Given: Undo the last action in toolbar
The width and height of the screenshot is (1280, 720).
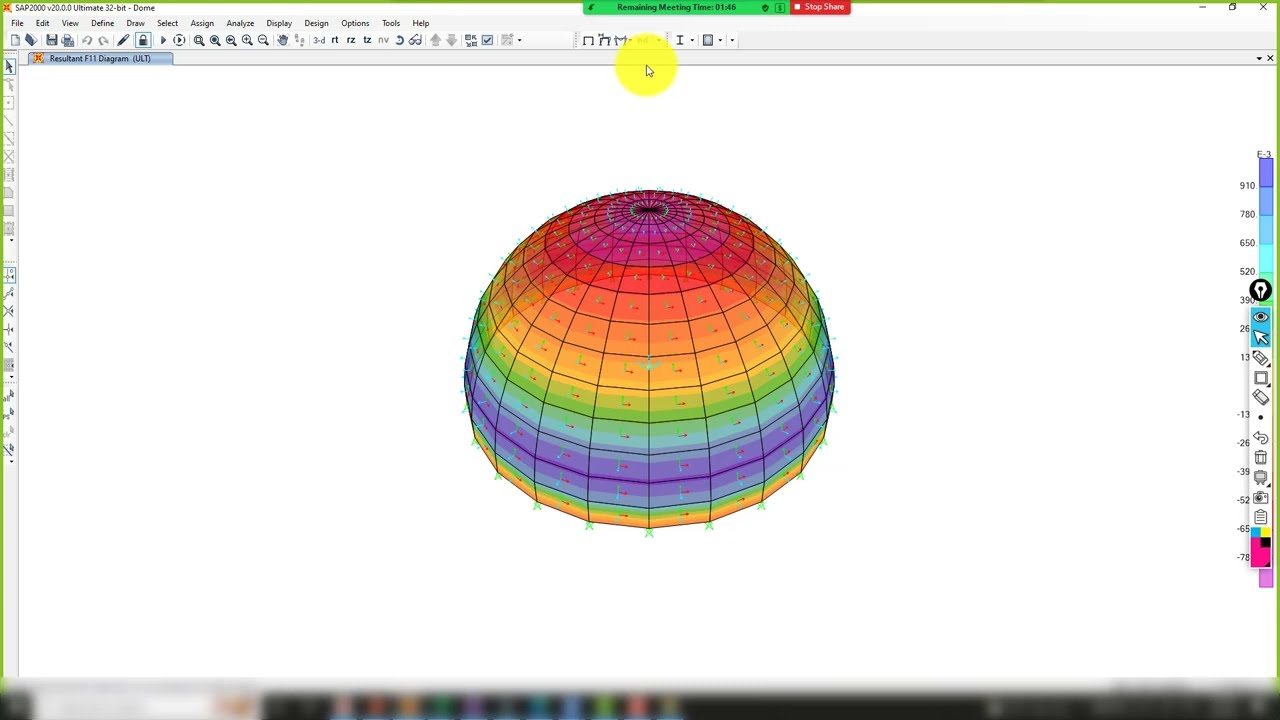Looking at the screenshot, I should (87, 40).
